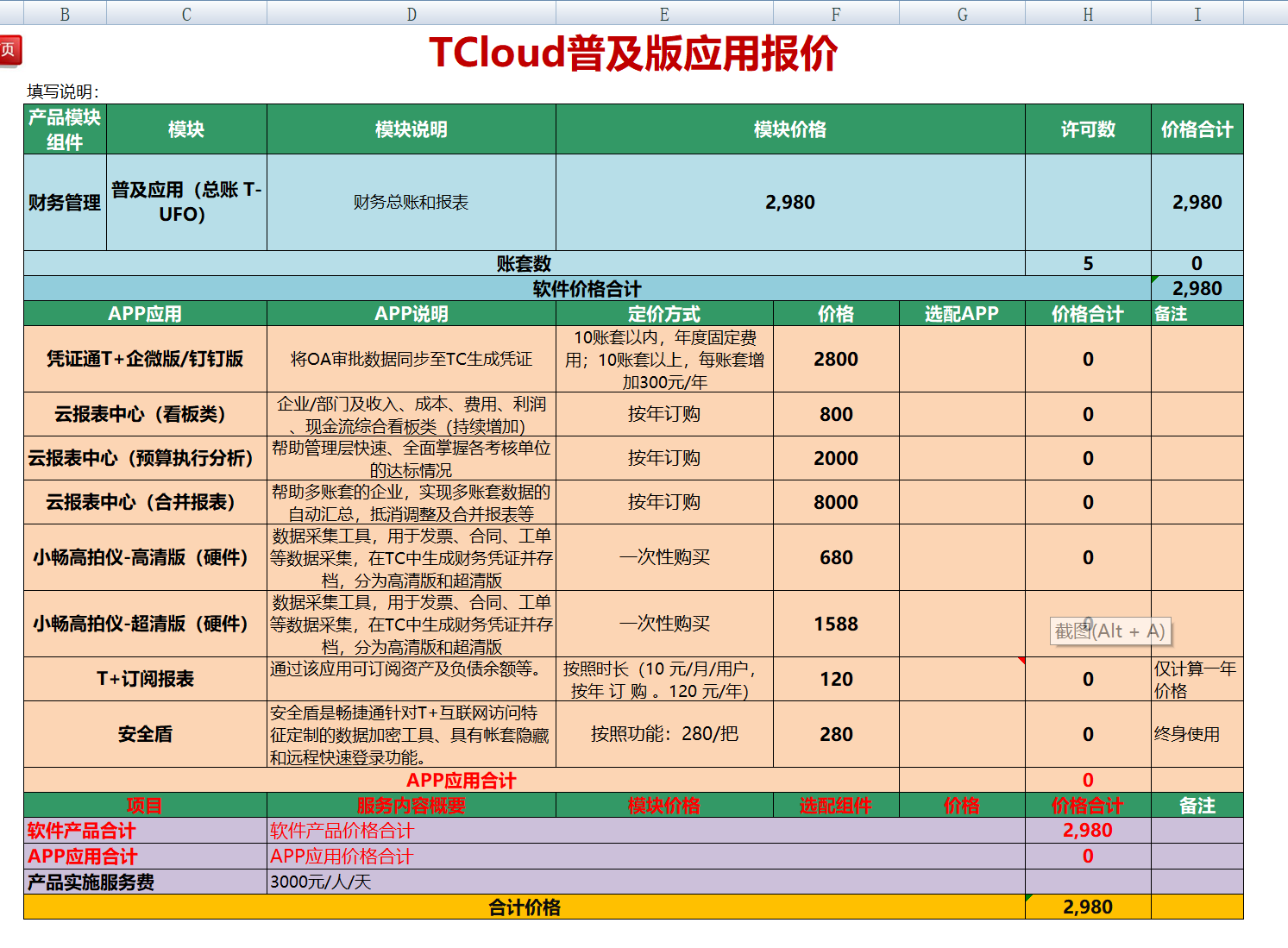
Task: Click the 产品模块组件 header cell
Action: pos(65,129)
